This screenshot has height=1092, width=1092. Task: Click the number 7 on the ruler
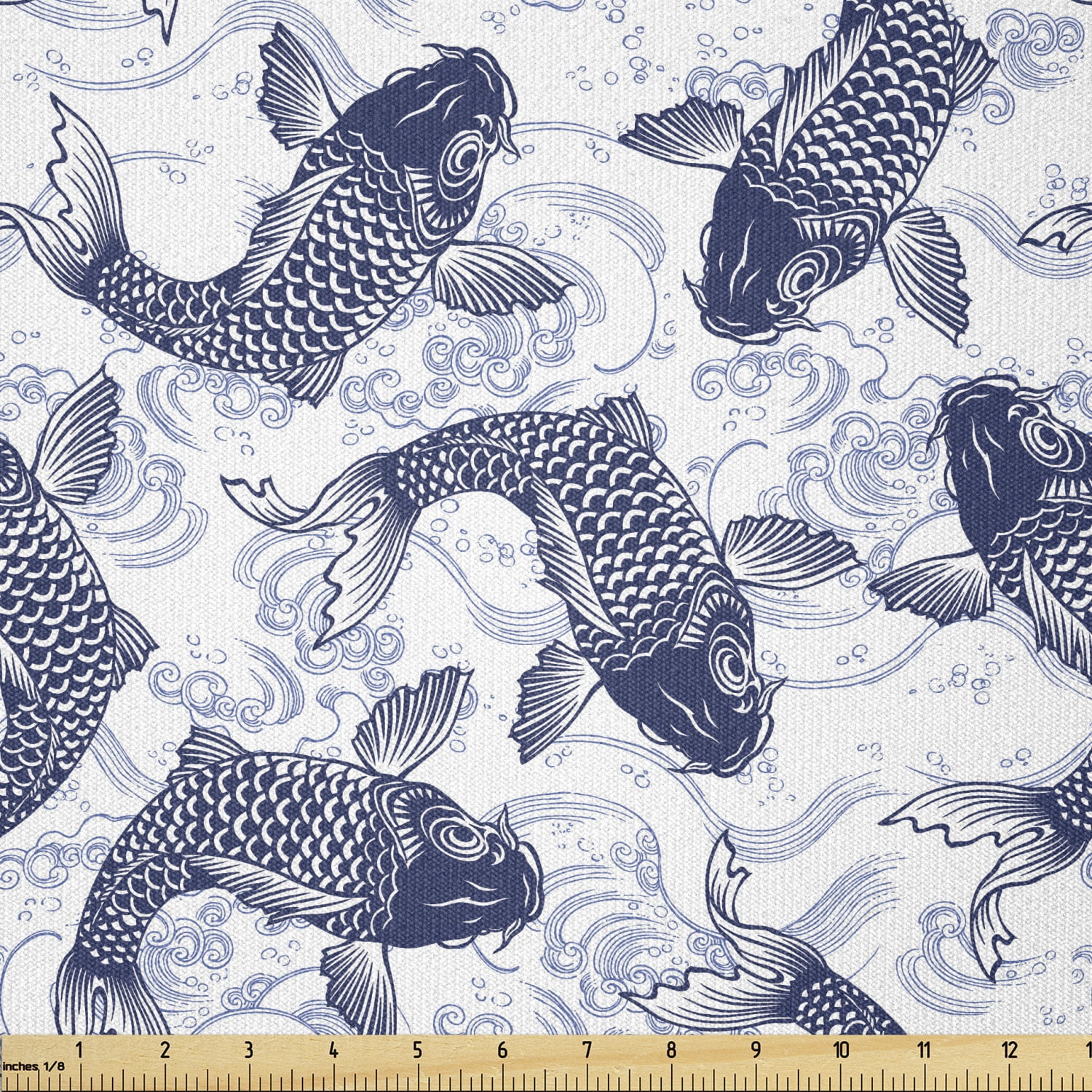tap(587, 1051)
